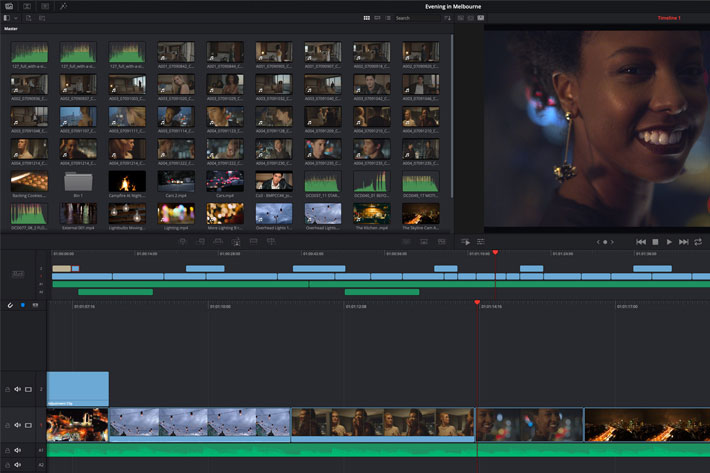Switch media pool to thumbnail grid view
The height and width of the screenshot is (473, 710).
coord(367,18)
